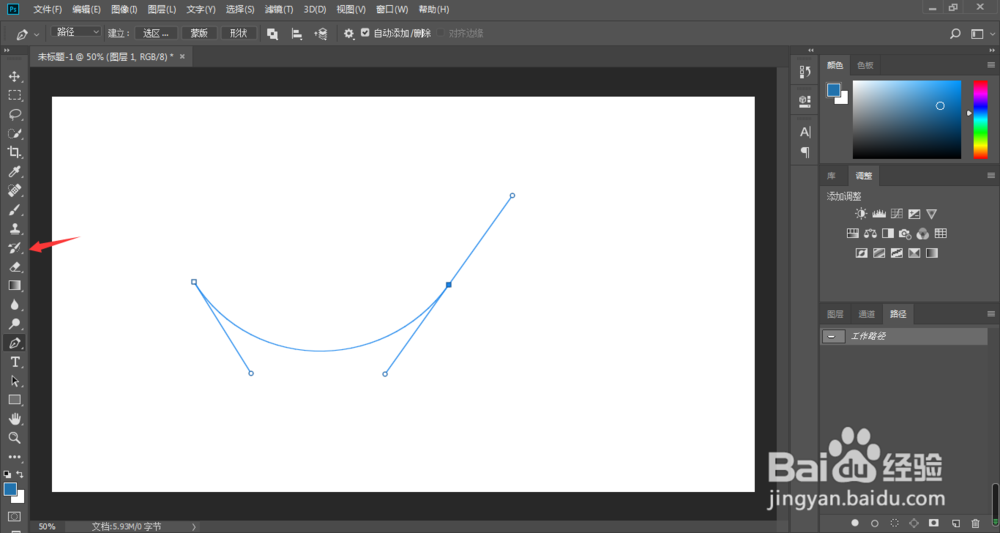Click the path arrangement icon
1000x533 pixels.
(321, 34)
